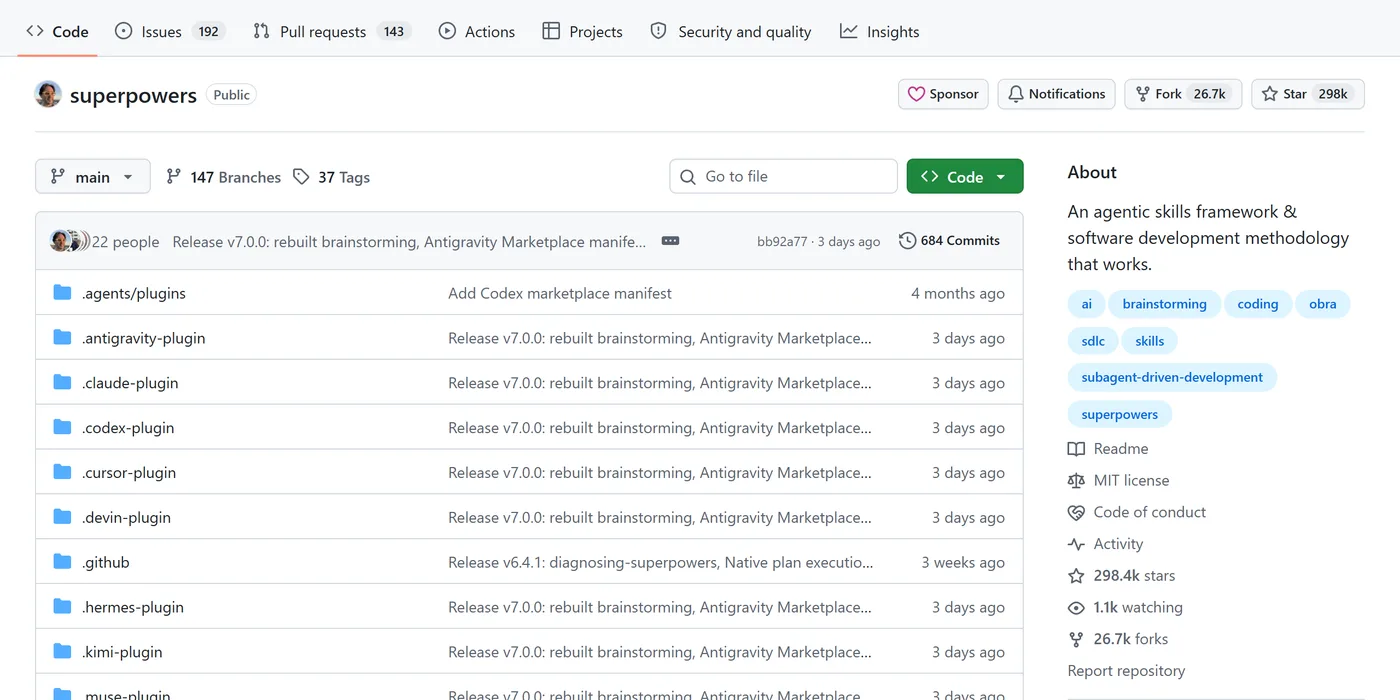The height and width of the screenshot is (700, 1400).
Task: Click '4 months ago' in the .agents/plugins row
Action: pos(958,293)
